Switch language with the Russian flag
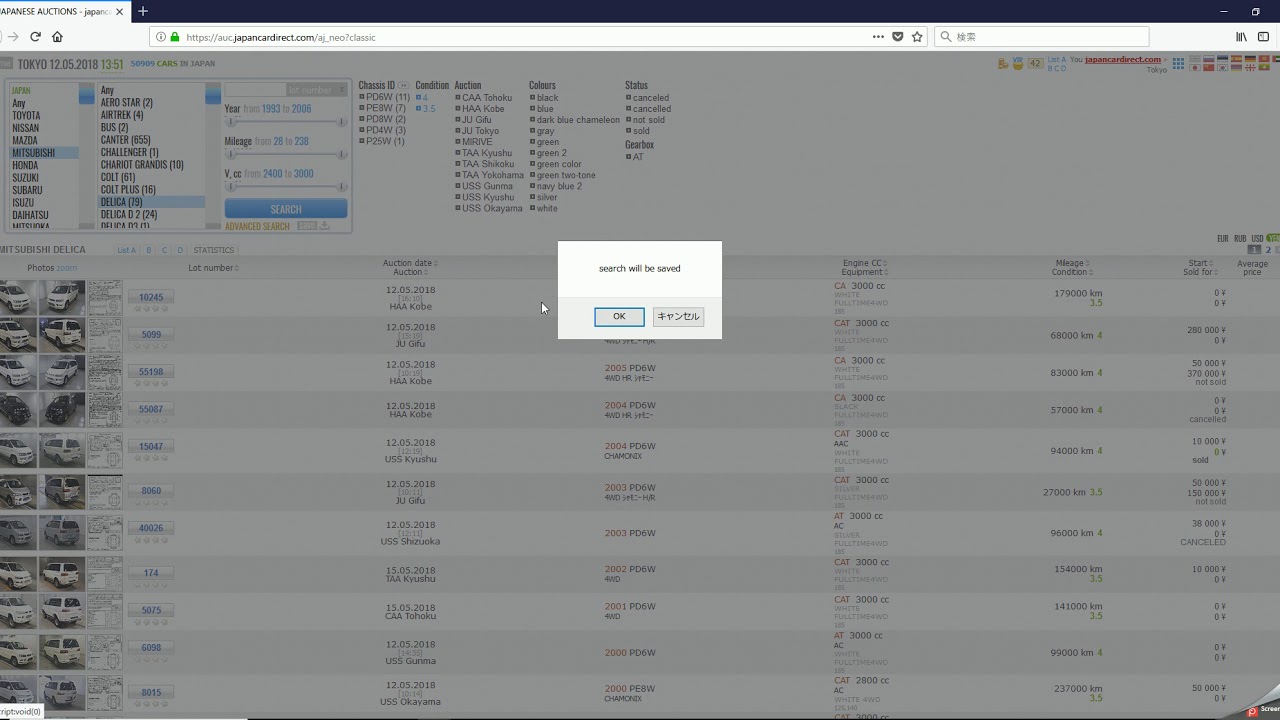Screen dimensions: 1280x720 [1208, 59]
